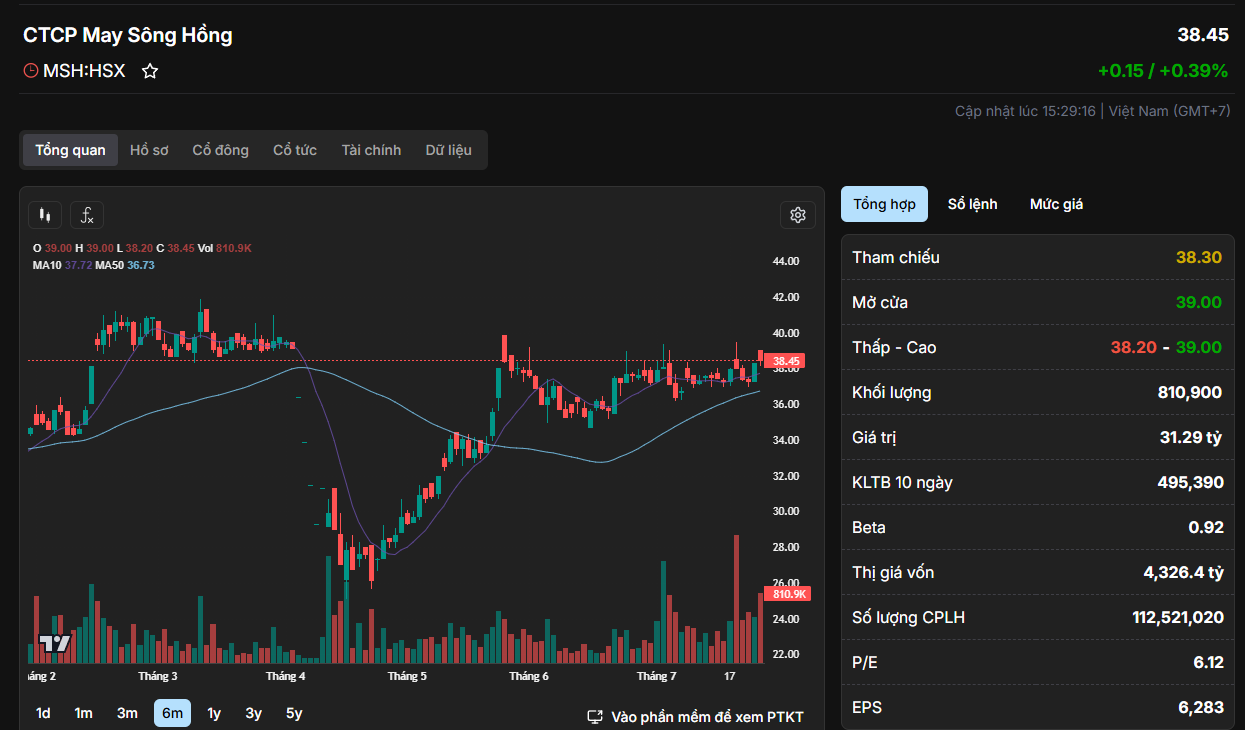Click the Tháng 7 time axis label
This screenshot has width=1245, height=730.
coord(657,676)
